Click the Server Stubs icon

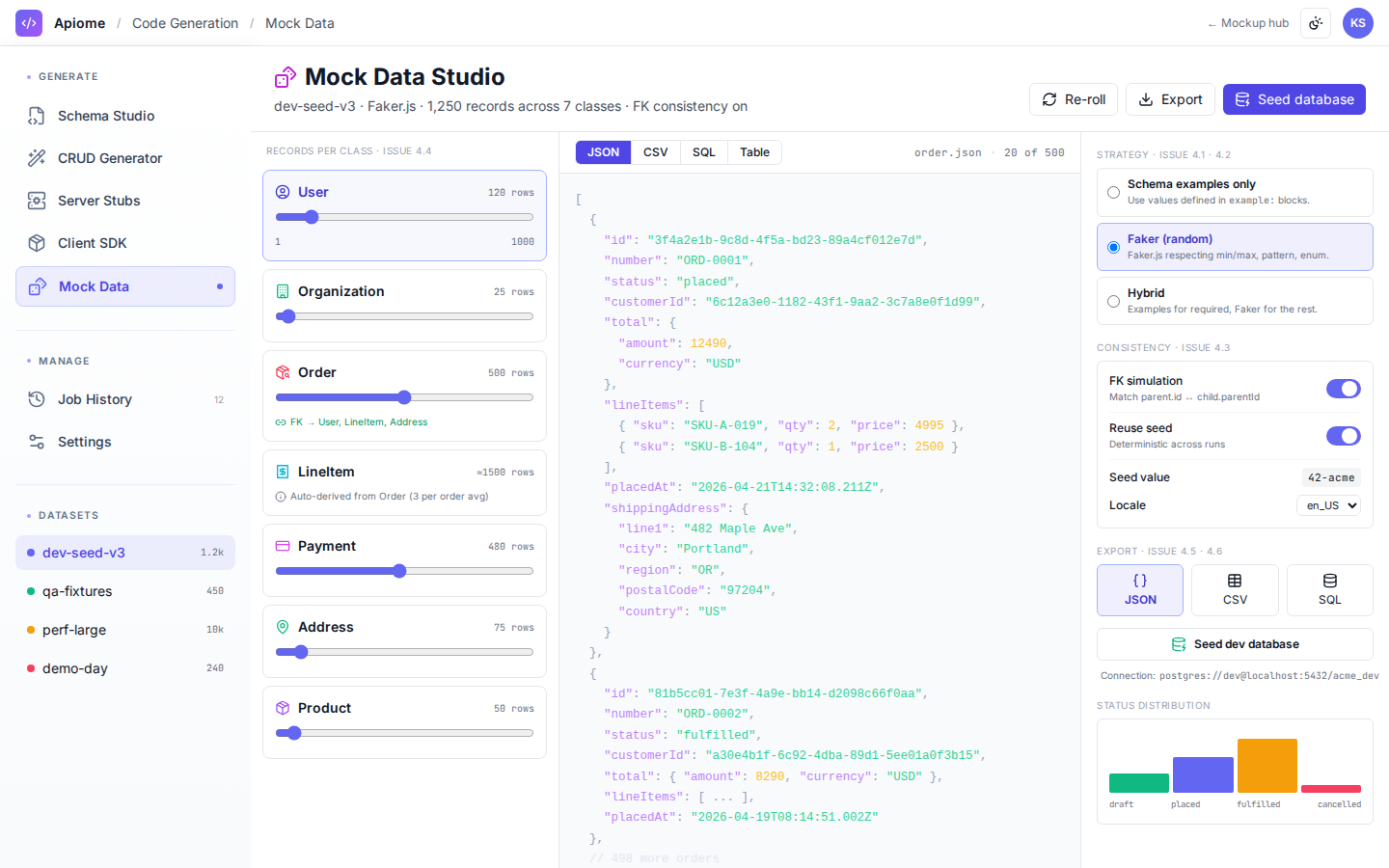pyautogui.click(x=37, y=201)
